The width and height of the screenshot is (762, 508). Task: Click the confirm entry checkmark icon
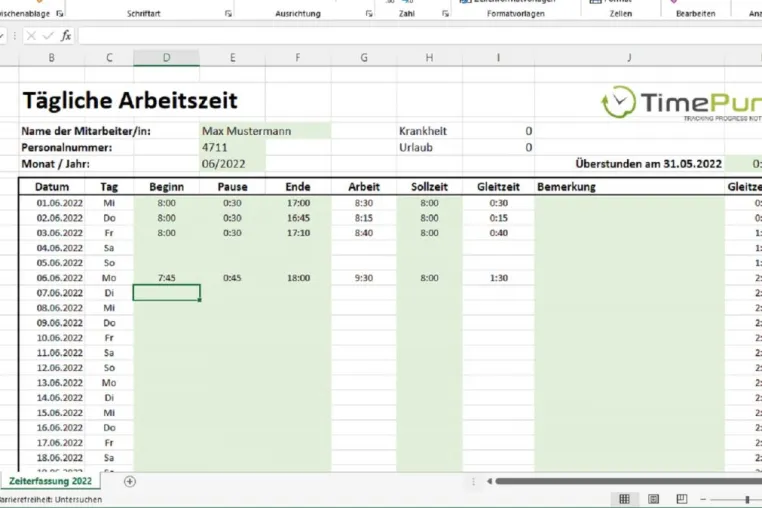pyautogui.click(x=48, y=35)
